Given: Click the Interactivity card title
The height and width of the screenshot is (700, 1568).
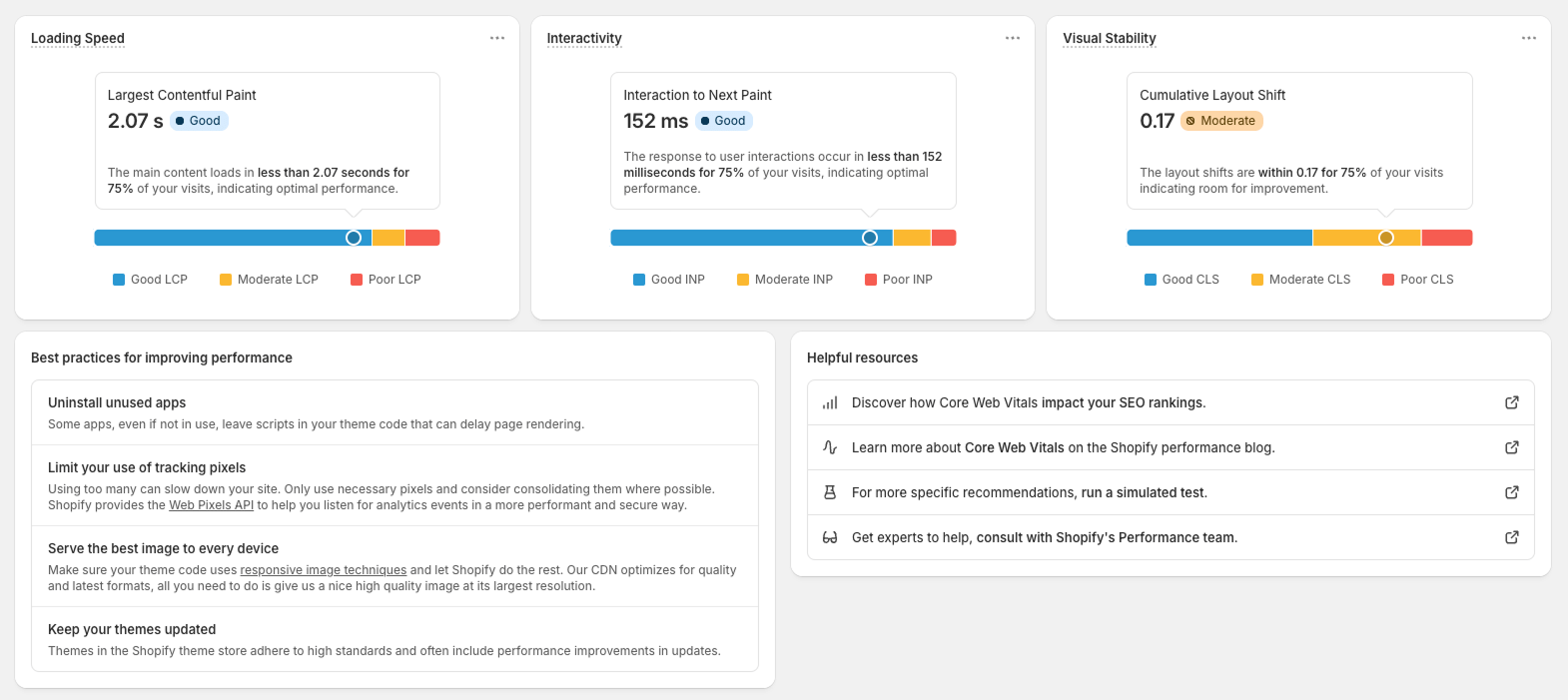Looking at the screenshot, I should (584, 38).
